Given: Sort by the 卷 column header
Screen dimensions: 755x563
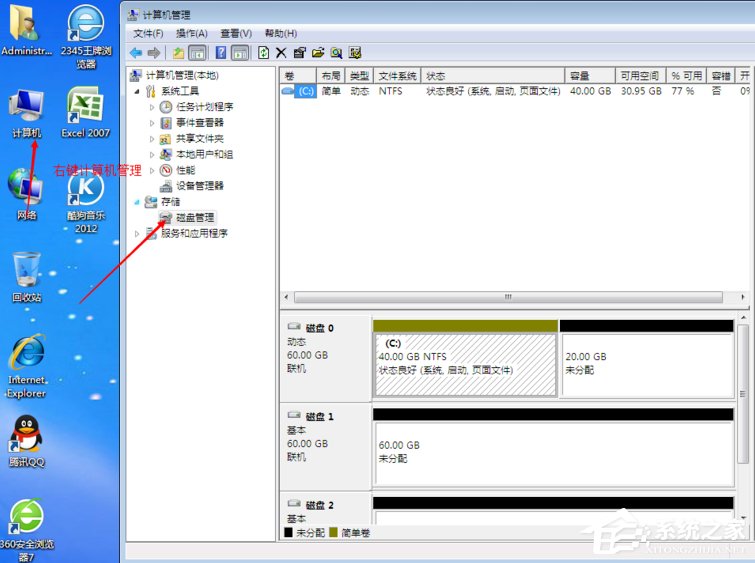Looking at the screenshot, I should point(298,76).
